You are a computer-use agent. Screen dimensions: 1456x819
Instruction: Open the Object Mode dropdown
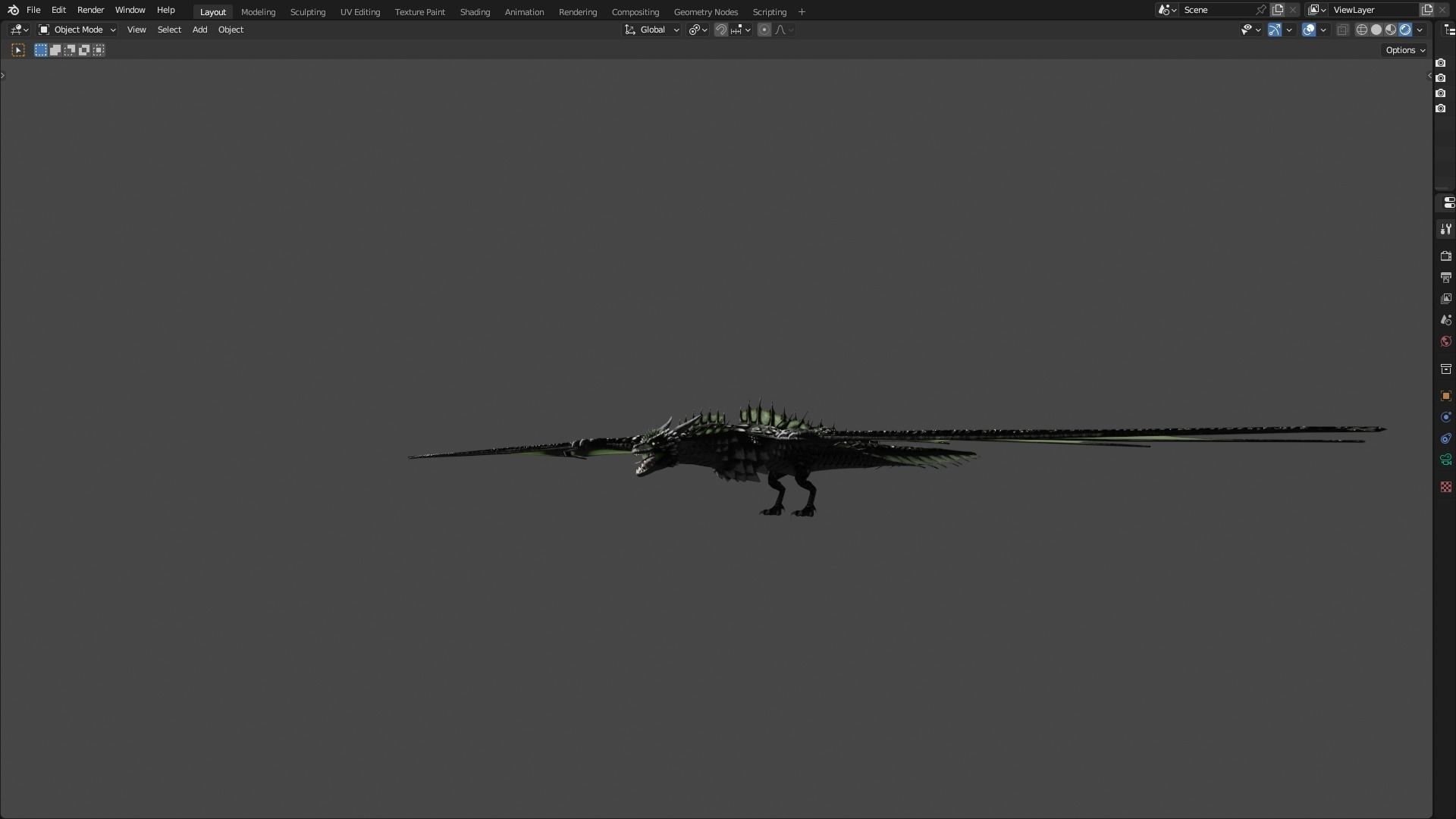pos(77,30)
